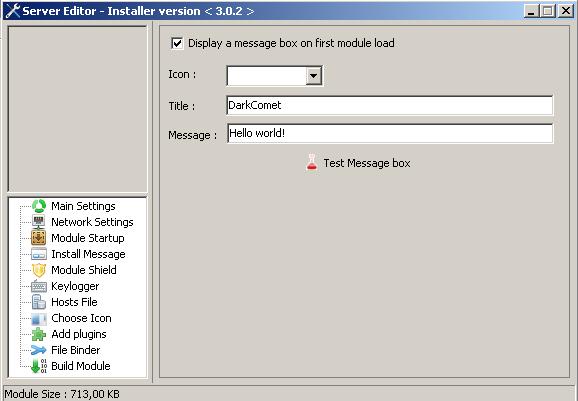The image size is (578, 401).
Task: Select the Hosts File document icon
Action: (x=39, y=302)
